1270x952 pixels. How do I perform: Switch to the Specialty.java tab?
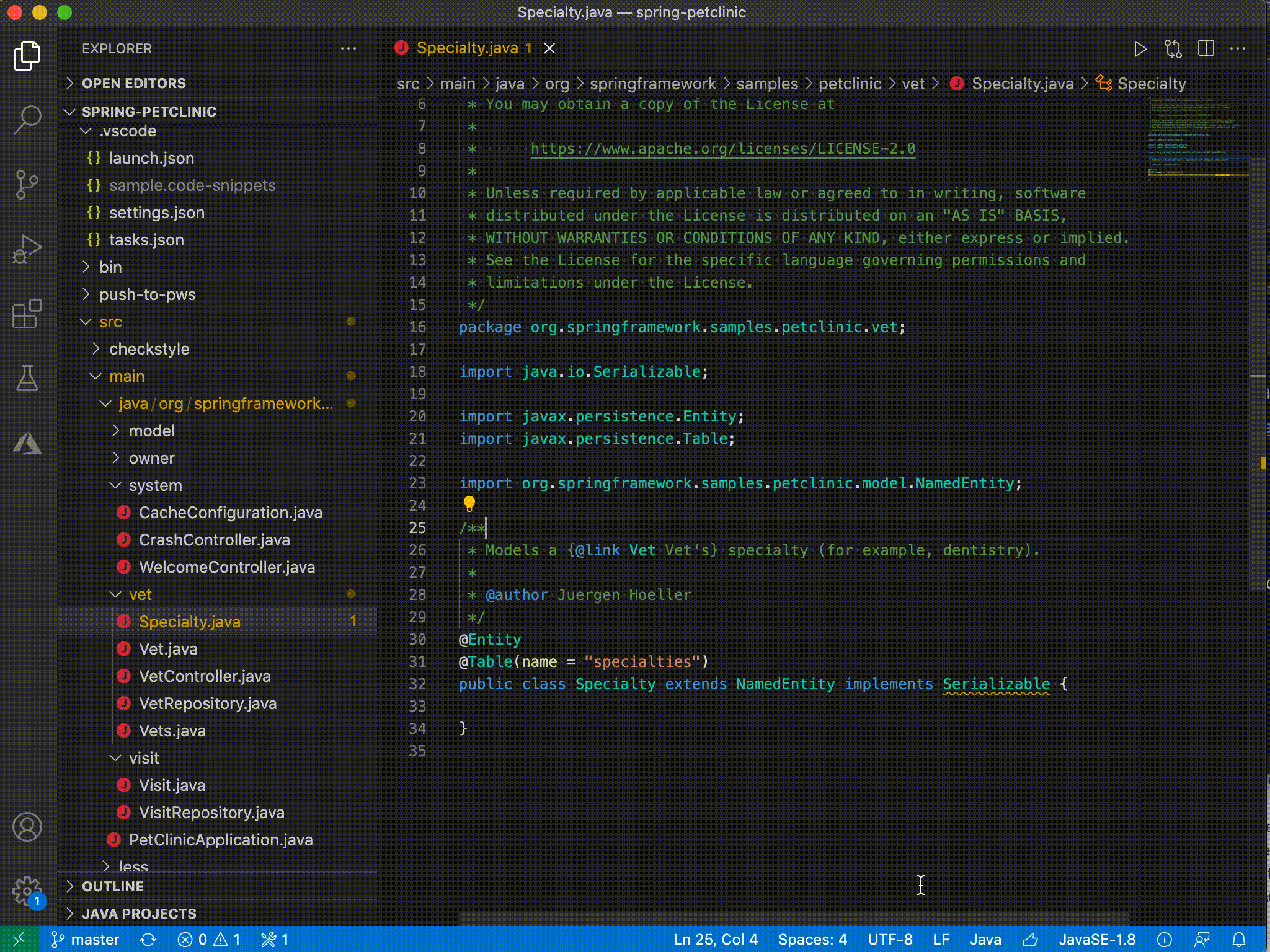(467, 48)
